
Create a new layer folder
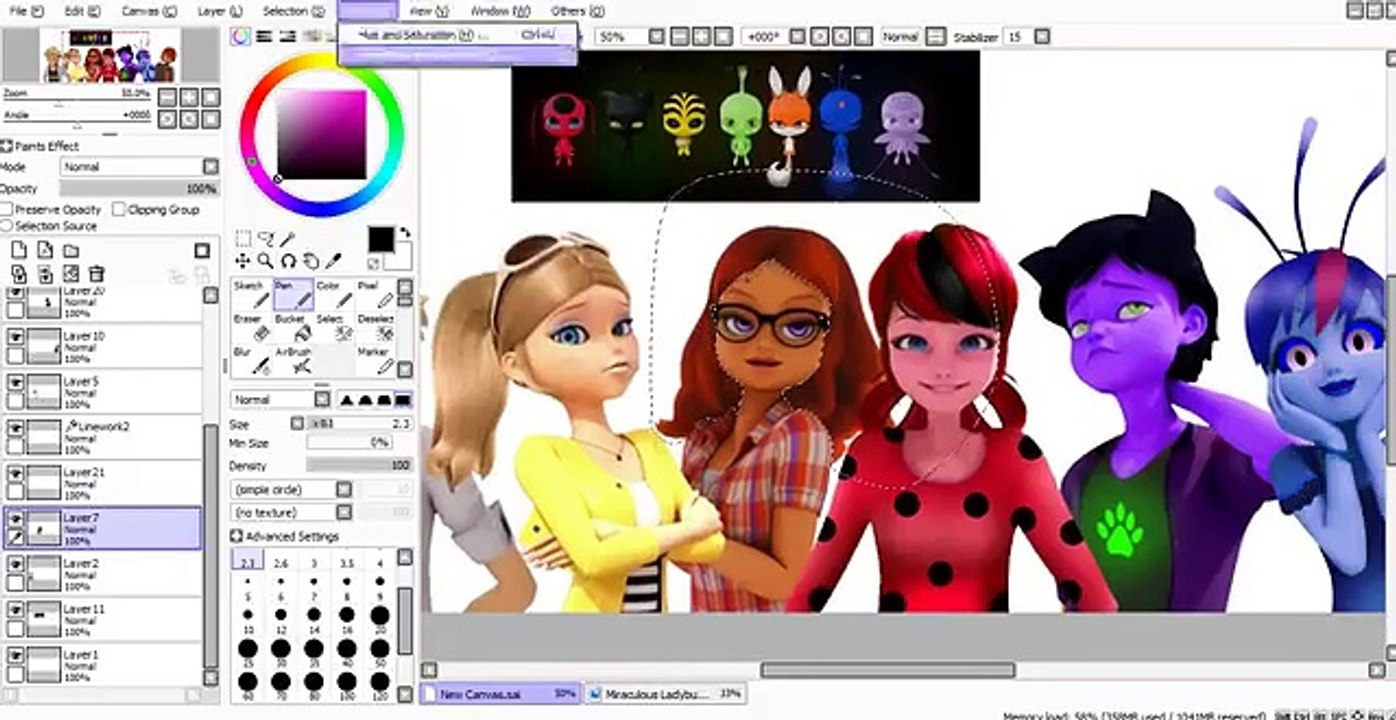click(71, 250)
